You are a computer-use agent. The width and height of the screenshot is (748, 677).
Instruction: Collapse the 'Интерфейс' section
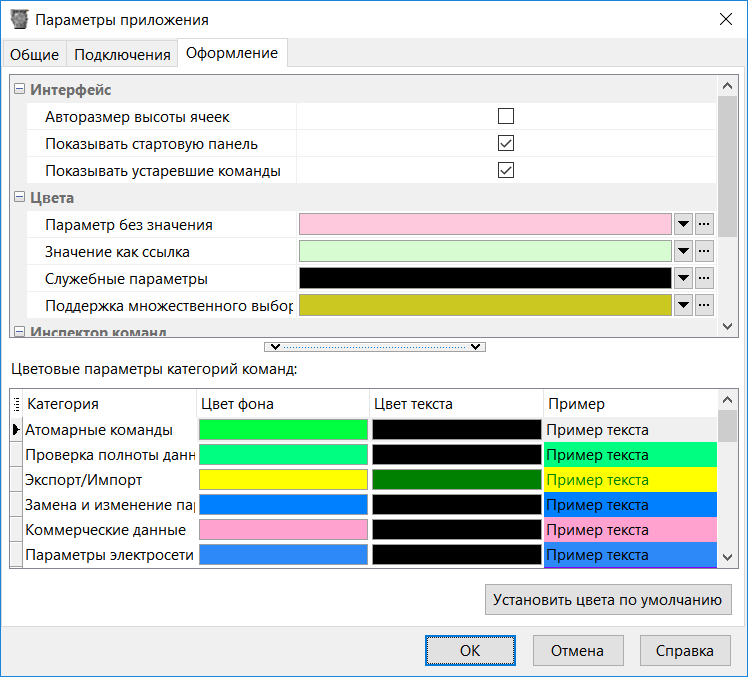pyautogui.click(x=19, y=90)
